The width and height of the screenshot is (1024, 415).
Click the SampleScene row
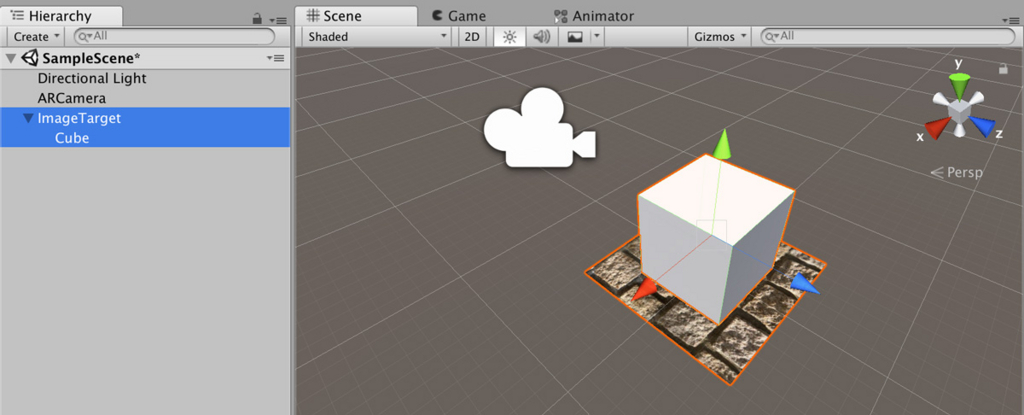pyautogui.click(x=145, y=58)
